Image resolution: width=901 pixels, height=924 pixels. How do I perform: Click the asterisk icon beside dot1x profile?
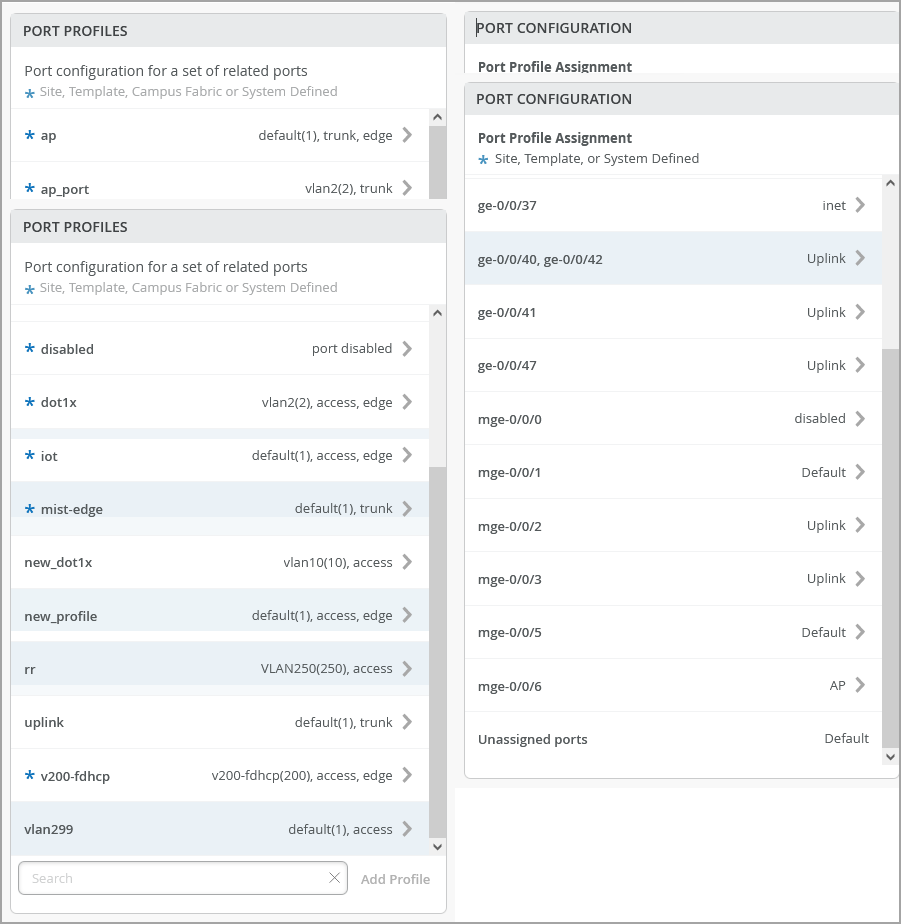pos(30,402)
